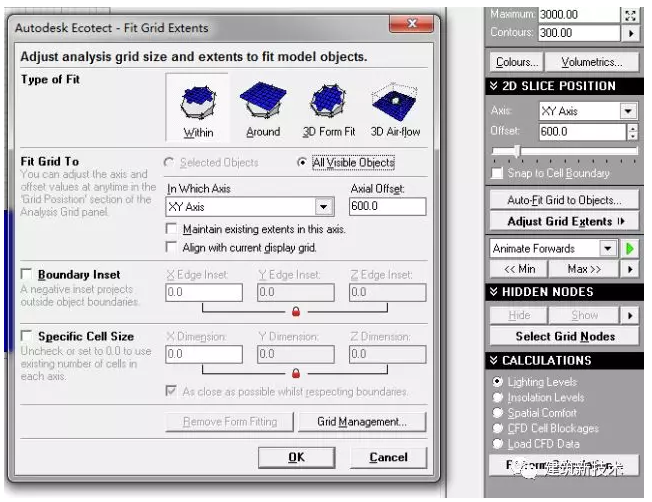Viewport: 652px width, 502px height.
Task: Open the Animate Forwards dropdown
Action: click(x=608, y=248)
